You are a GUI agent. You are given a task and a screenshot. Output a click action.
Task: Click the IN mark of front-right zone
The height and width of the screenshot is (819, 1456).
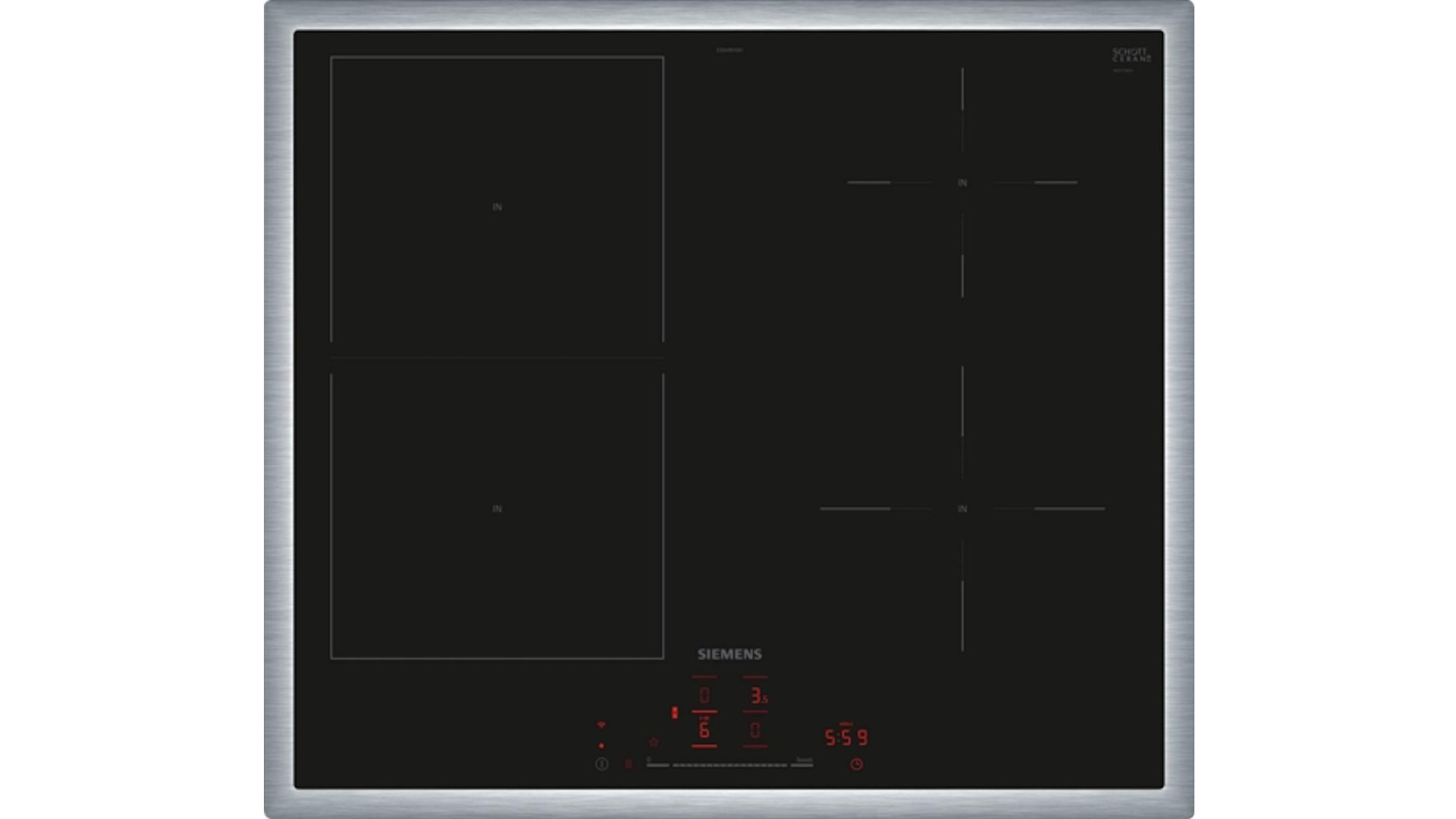click(x=962, y=509)
